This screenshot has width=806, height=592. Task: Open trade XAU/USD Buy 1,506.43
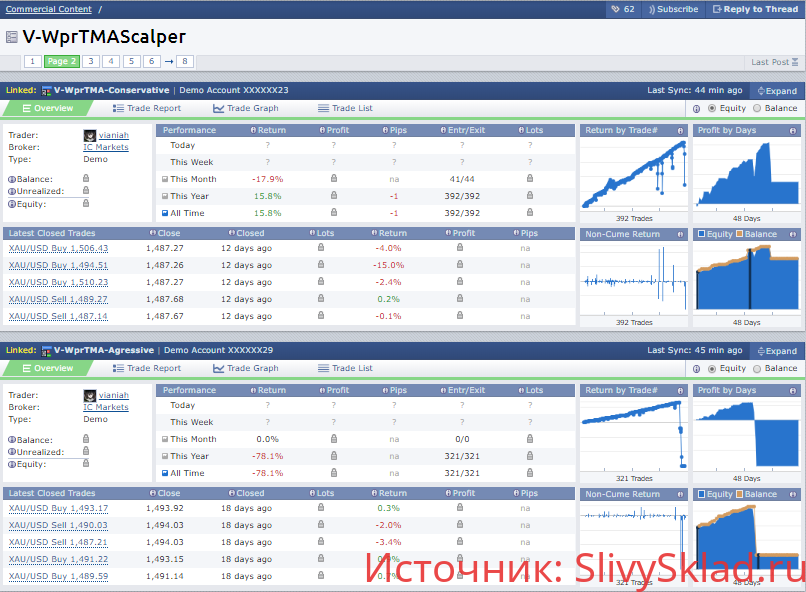click(59, 248)
